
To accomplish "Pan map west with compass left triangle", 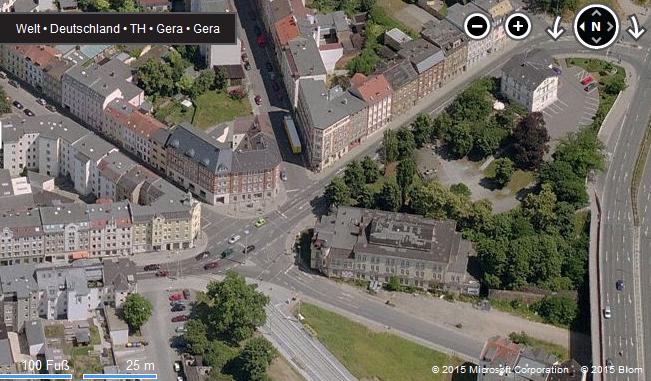I will 582,27.
